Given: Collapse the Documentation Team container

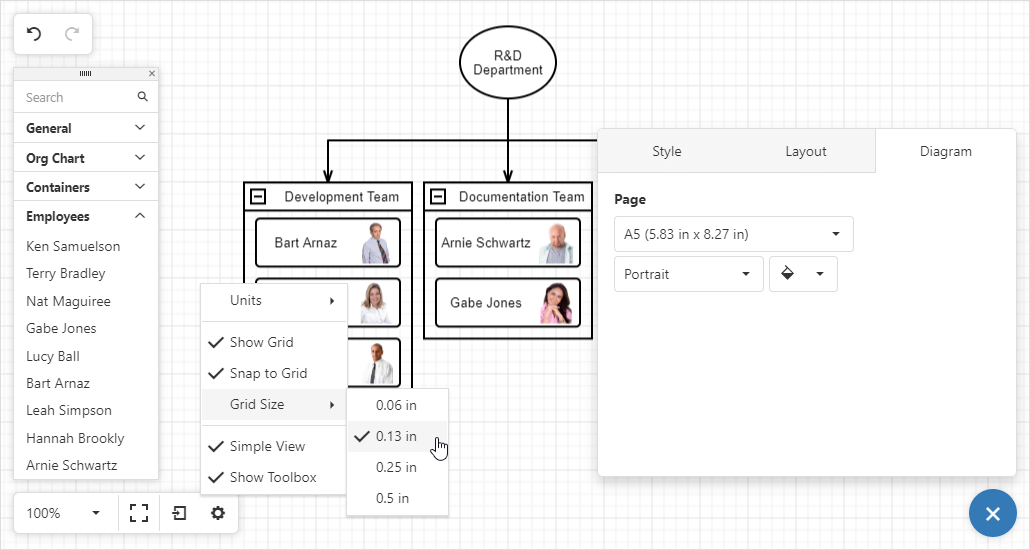Looking at the screenshot, I should pyautogui.click(x=438, y=196).
